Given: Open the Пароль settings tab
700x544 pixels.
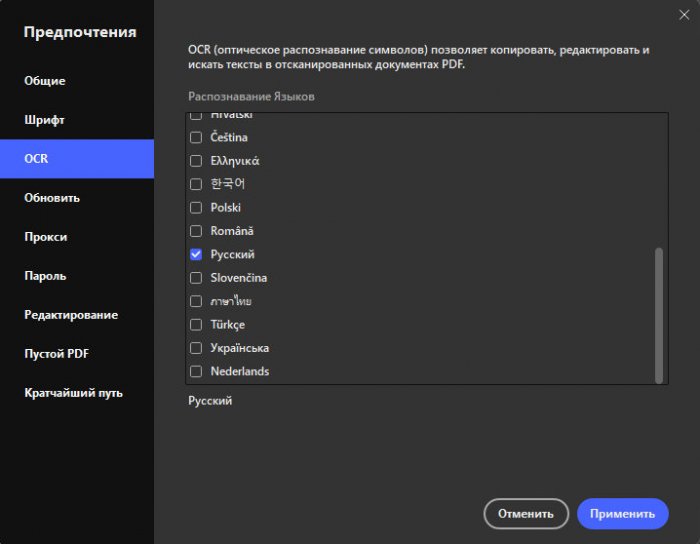Looking at the screenshot, I should [46, 276].
